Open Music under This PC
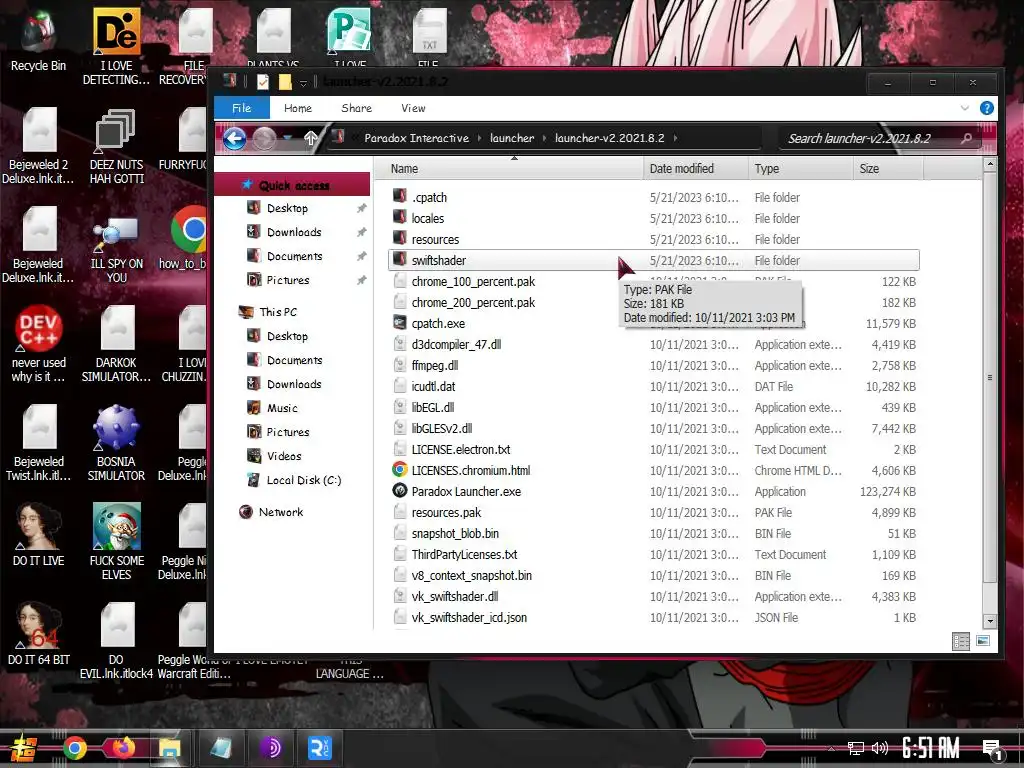Viewport: 1024px width, 768px height. (x=281, y=408)
